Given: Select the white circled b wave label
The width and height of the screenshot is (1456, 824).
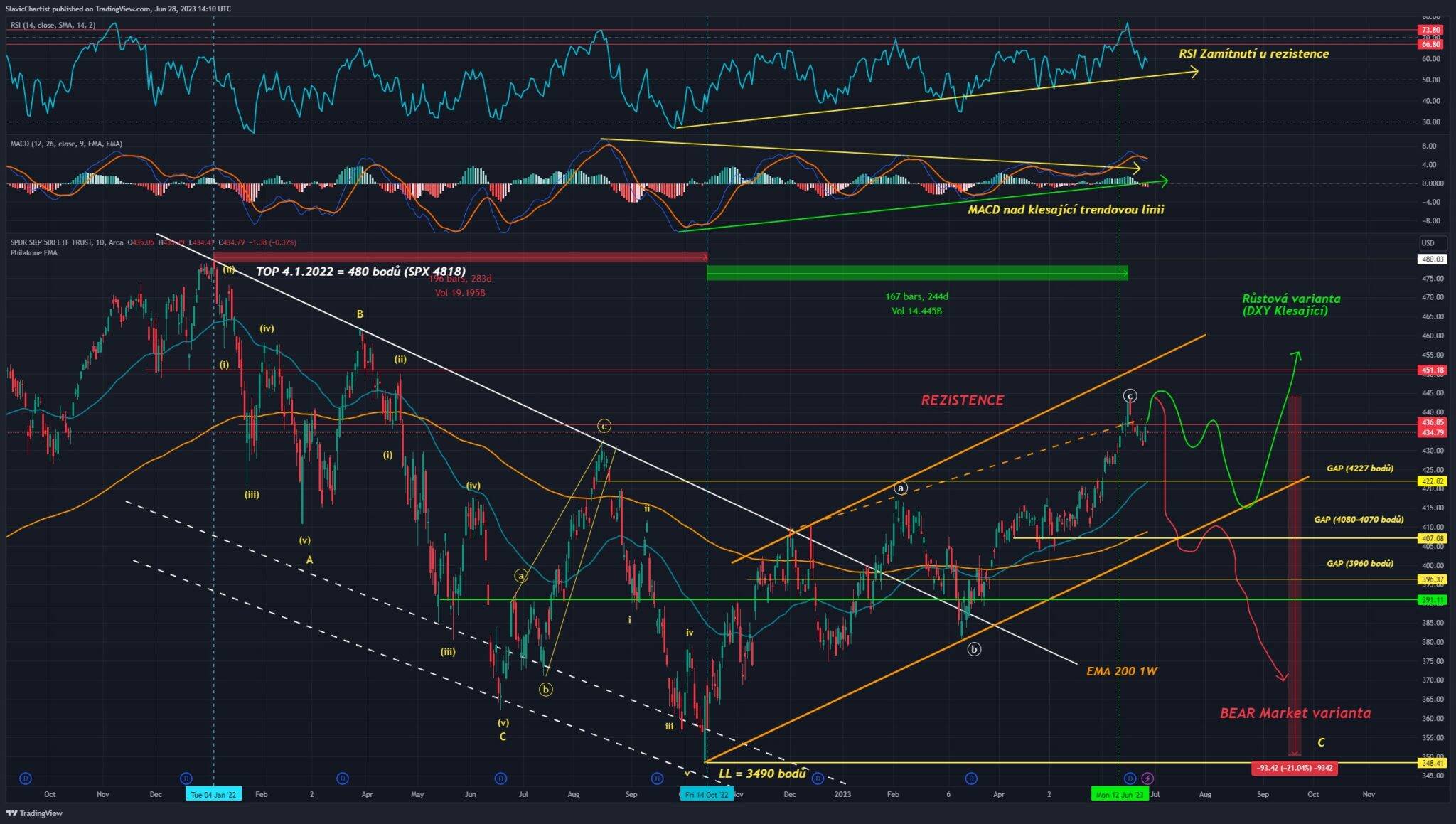Looking at the screenshot, I should point(974,648).
